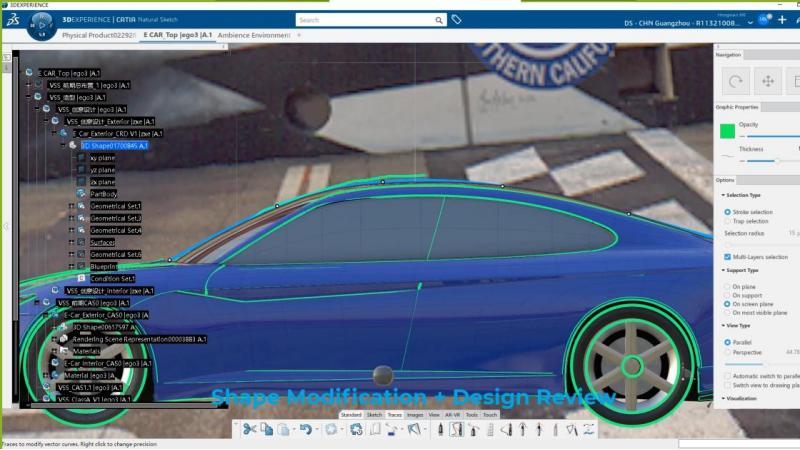Open the Physical Product tab
This screenshot has width=800, height=450.
point(98,35)
